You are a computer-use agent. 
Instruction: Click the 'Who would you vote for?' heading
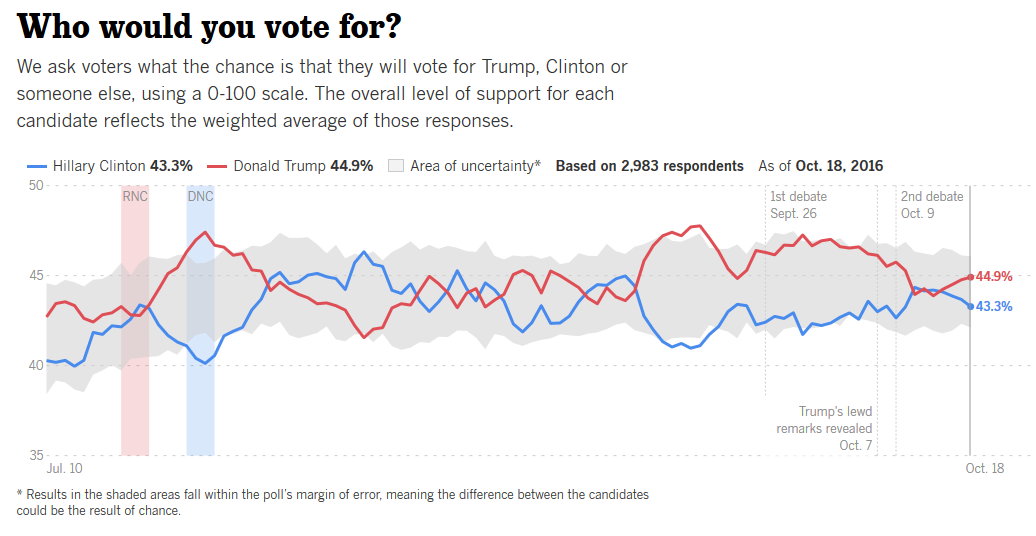click(209, 27)
